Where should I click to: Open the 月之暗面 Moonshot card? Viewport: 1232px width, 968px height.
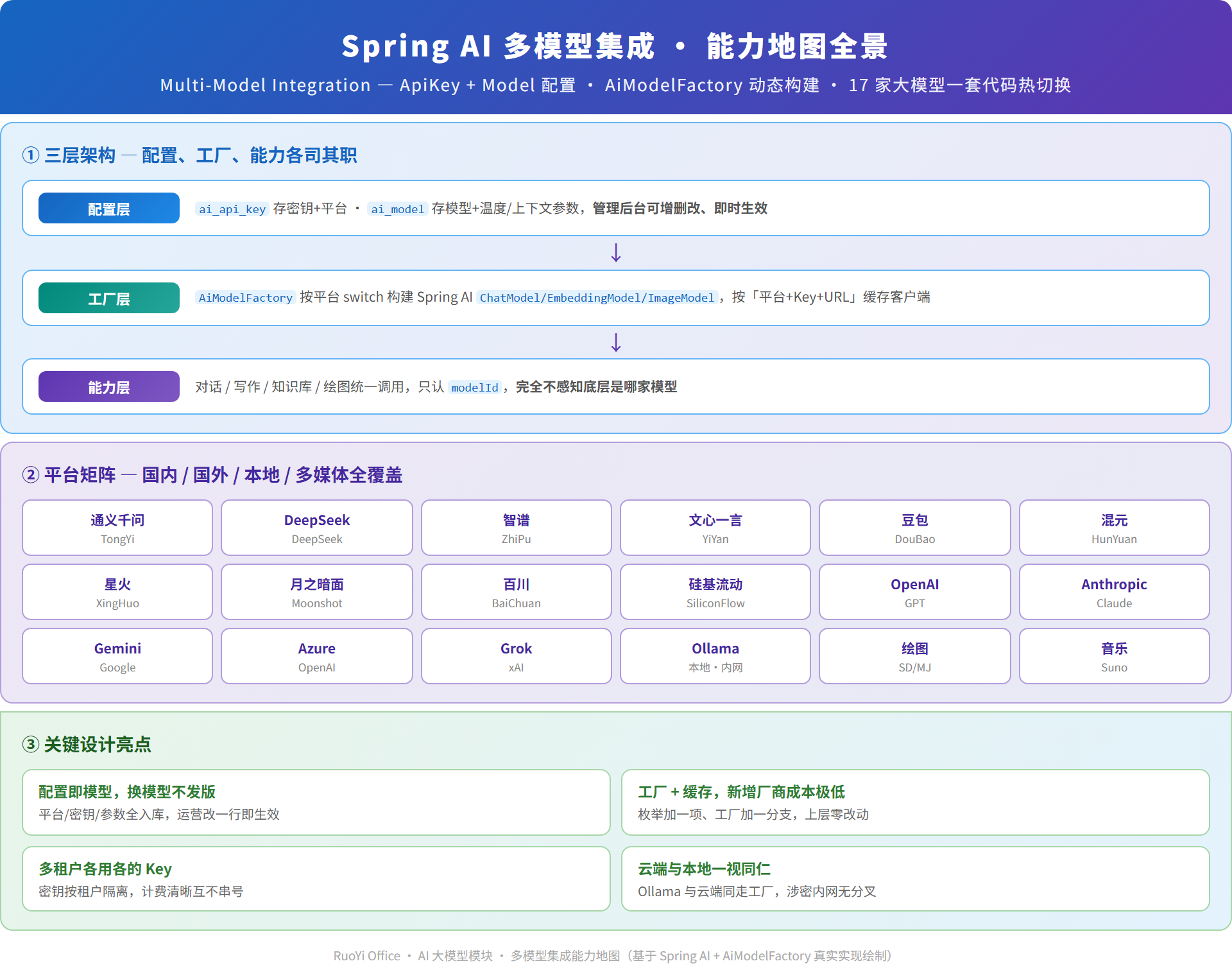317,592
